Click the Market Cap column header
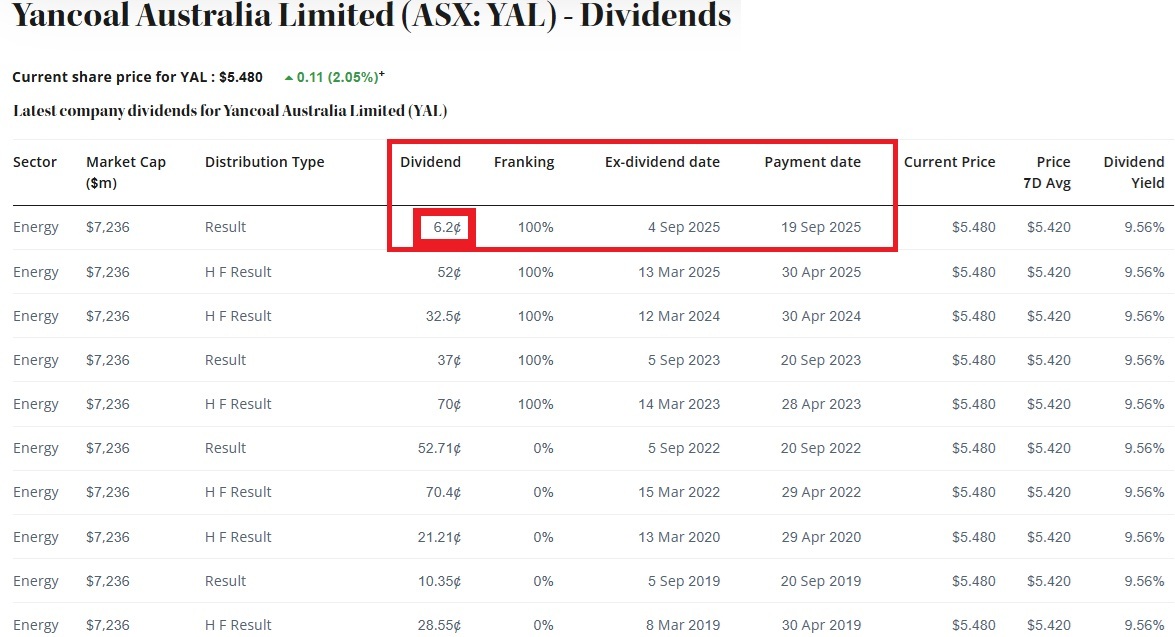Image resolution: width=1175 pixels, height=637 pixels. click(126, 171)
